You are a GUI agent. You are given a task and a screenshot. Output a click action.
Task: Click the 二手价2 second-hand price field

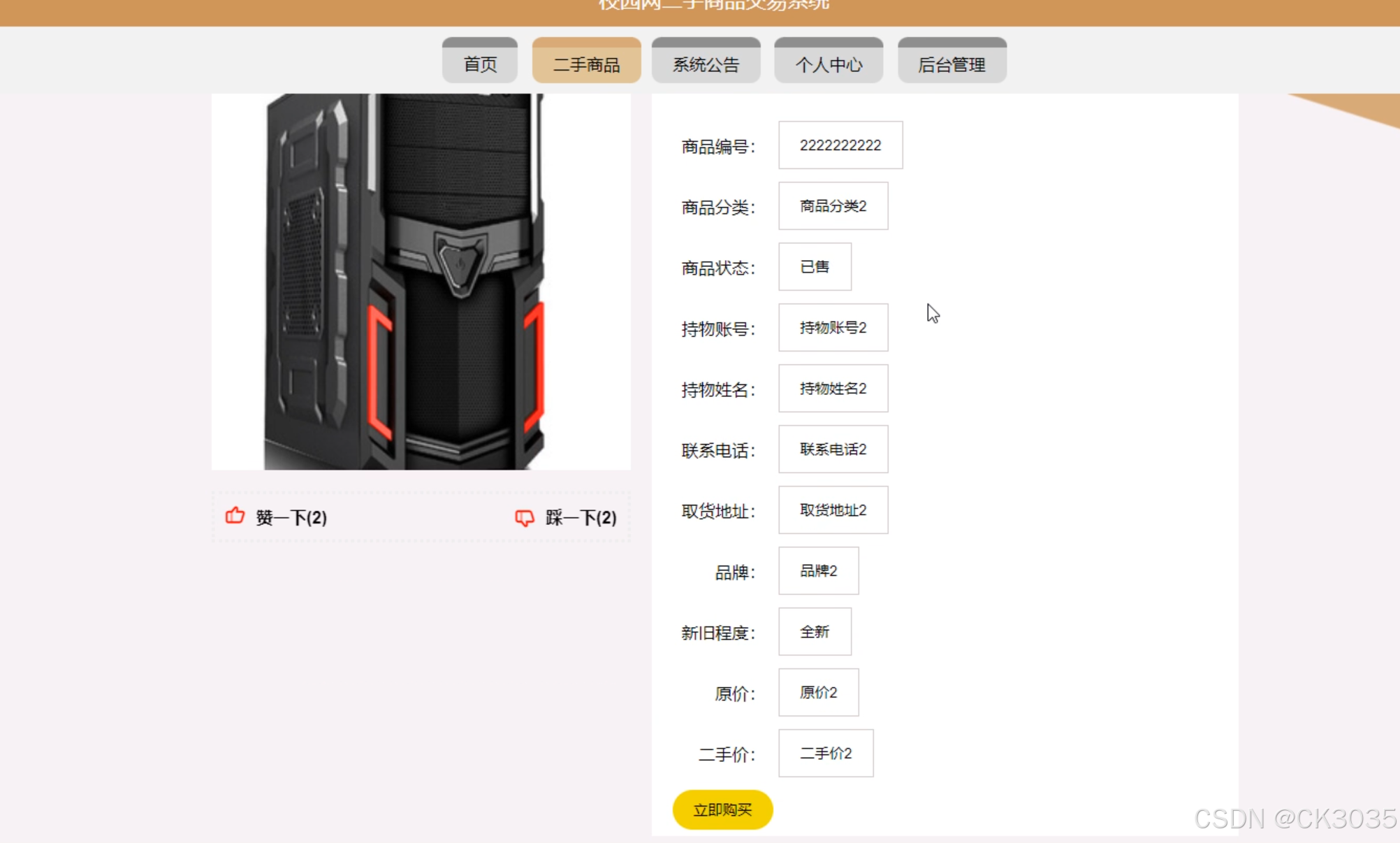coord(826,754)
